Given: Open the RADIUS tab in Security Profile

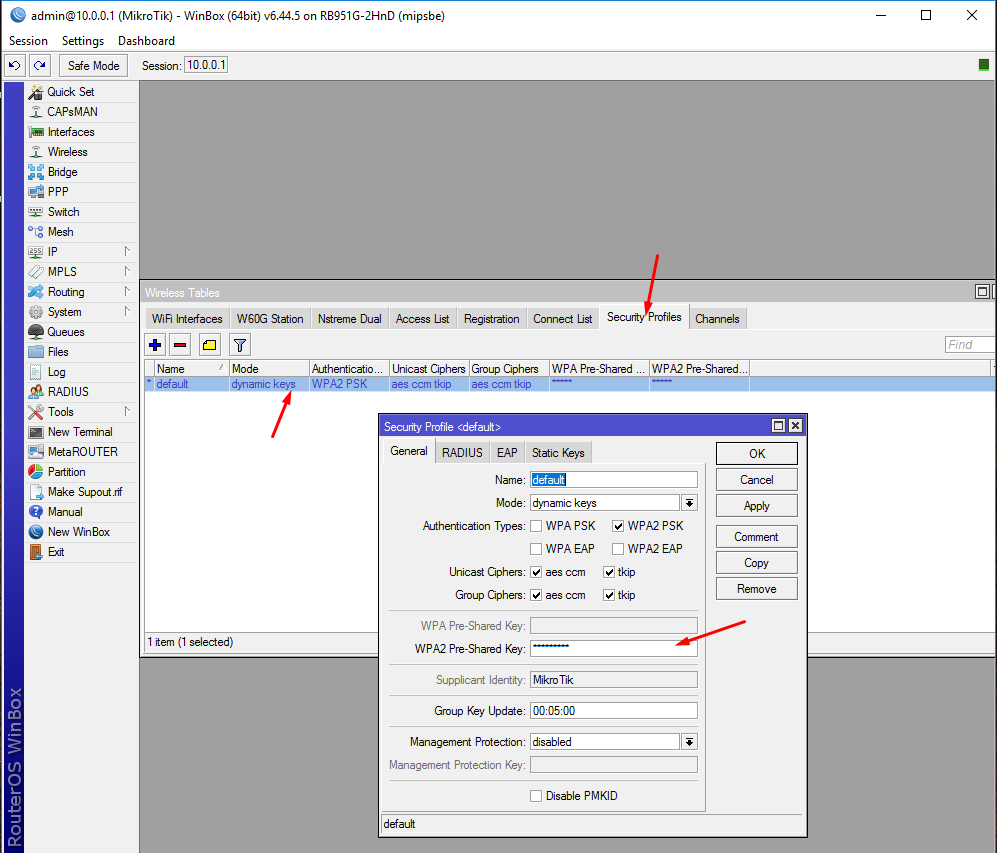Looking at the screenshot, I should (x=462, y=453).
